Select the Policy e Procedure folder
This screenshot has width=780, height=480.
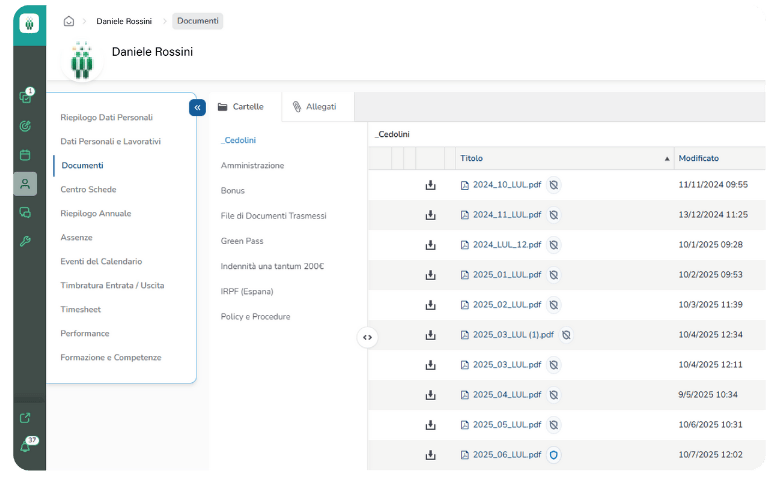pyautogui.click(x=255, y=316)
